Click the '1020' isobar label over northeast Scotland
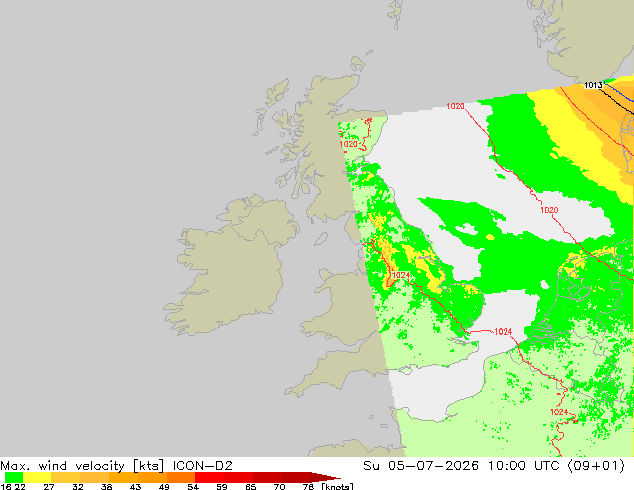The image size is (634, 490). tap(349, 144)
